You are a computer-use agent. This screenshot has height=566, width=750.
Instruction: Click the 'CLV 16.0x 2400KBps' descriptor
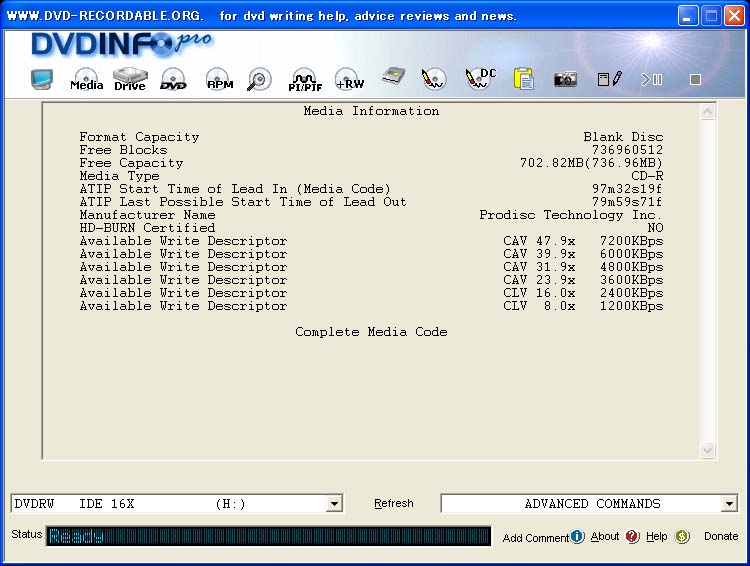tap(583, 293)
